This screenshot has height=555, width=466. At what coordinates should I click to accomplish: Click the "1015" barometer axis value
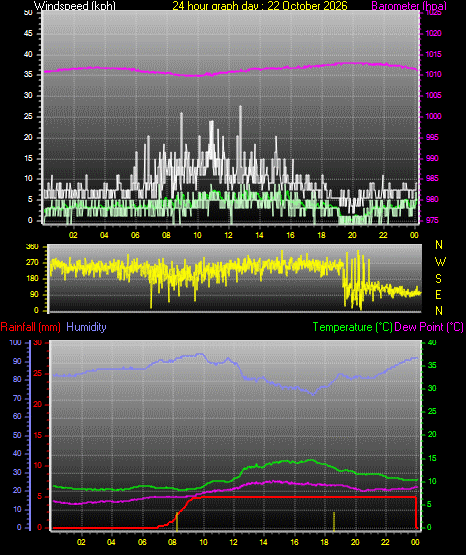[x=433, y=54]
